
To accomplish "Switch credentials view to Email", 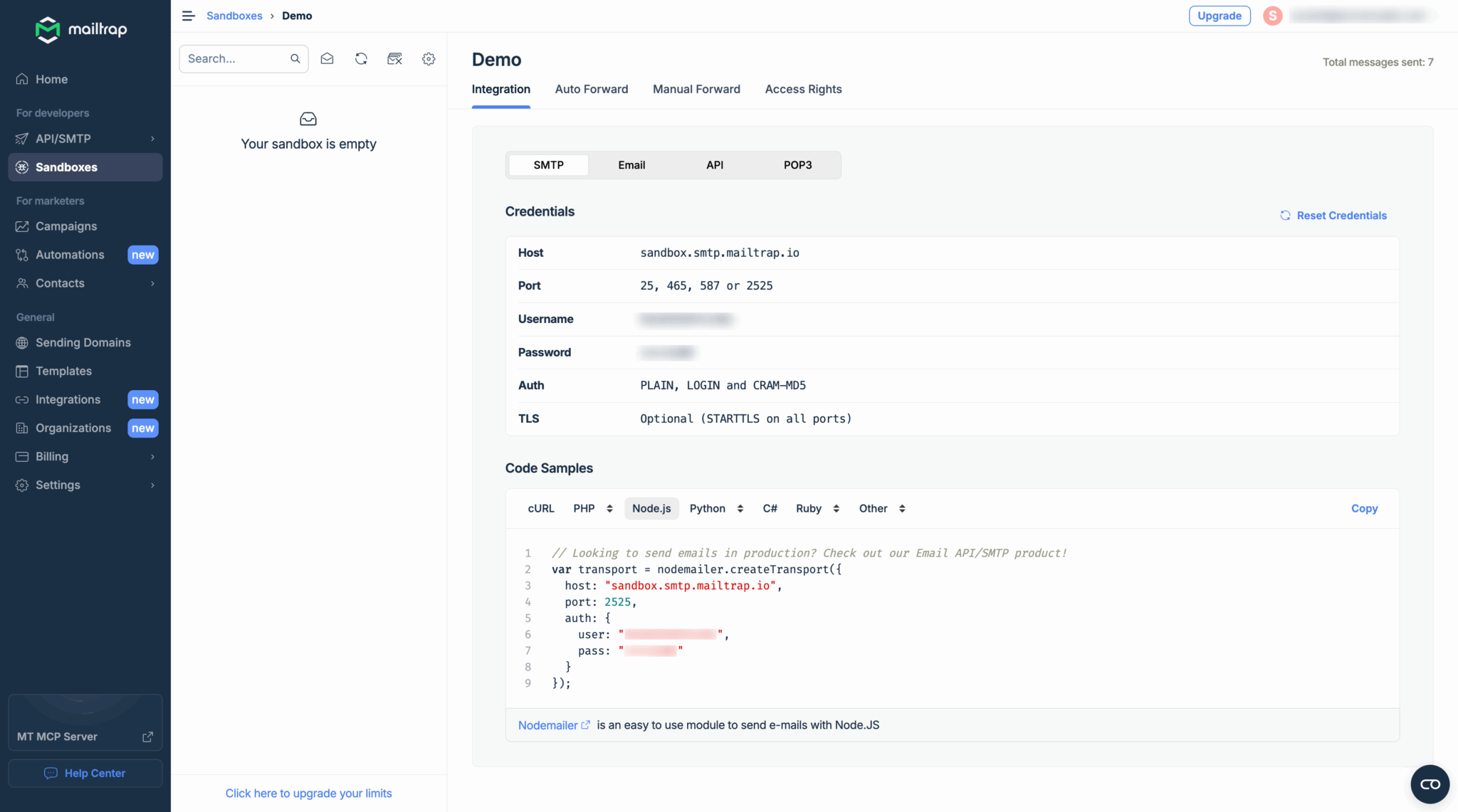I will click(x=631, y=164).
